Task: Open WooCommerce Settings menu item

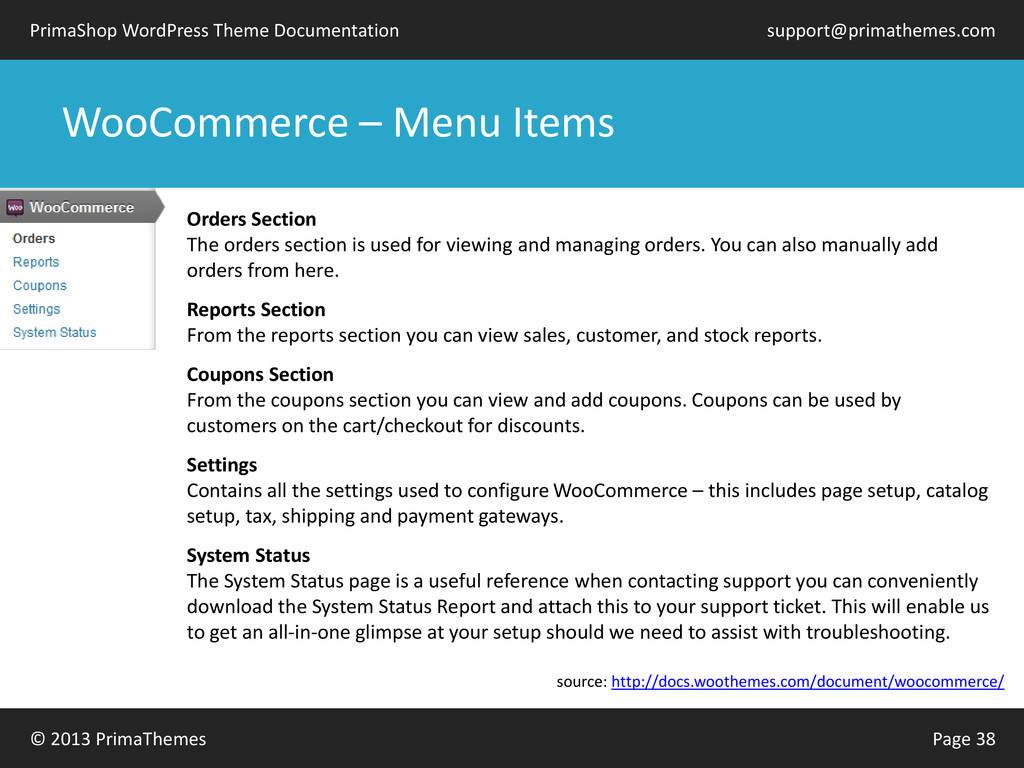Action: (37, 309)
